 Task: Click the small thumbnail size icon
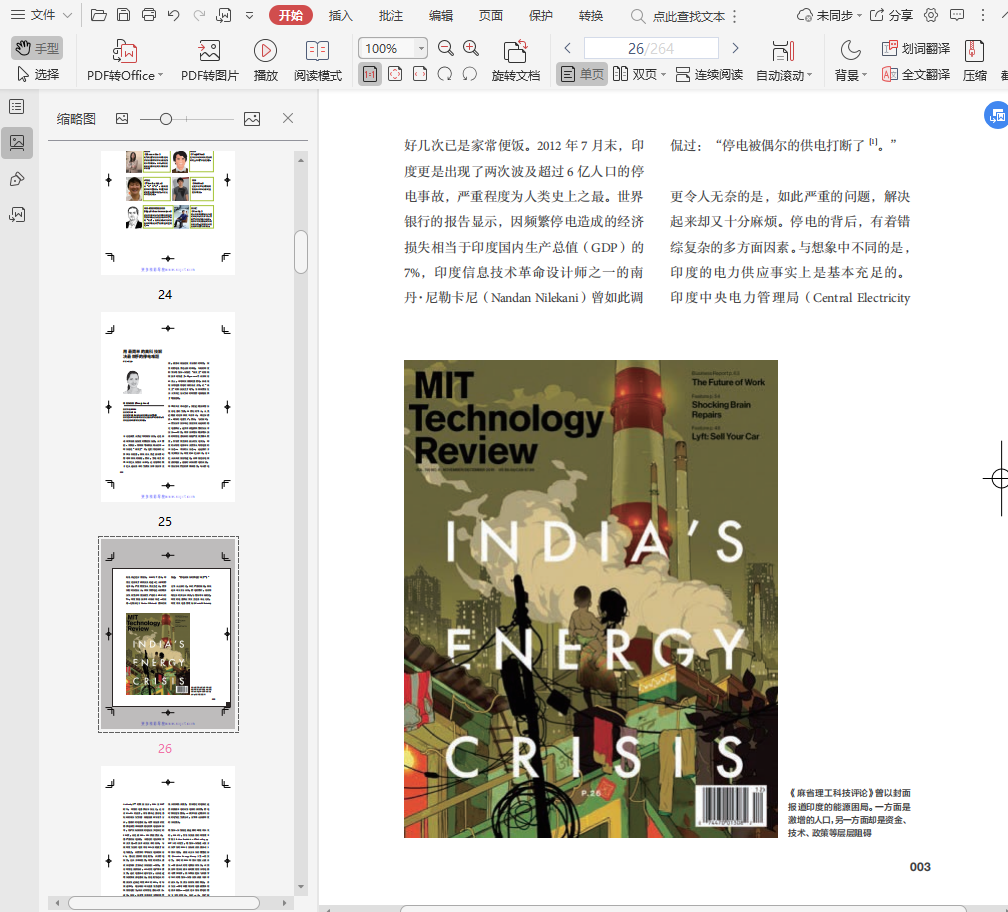(122, 118)
